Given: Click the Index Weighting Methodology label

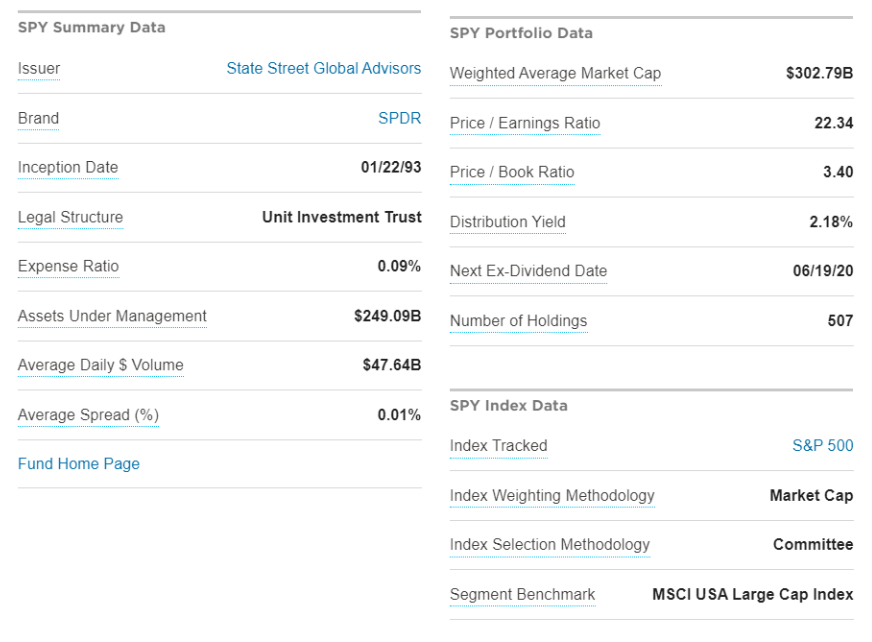Looking at the screenshot, I should 552,496.
